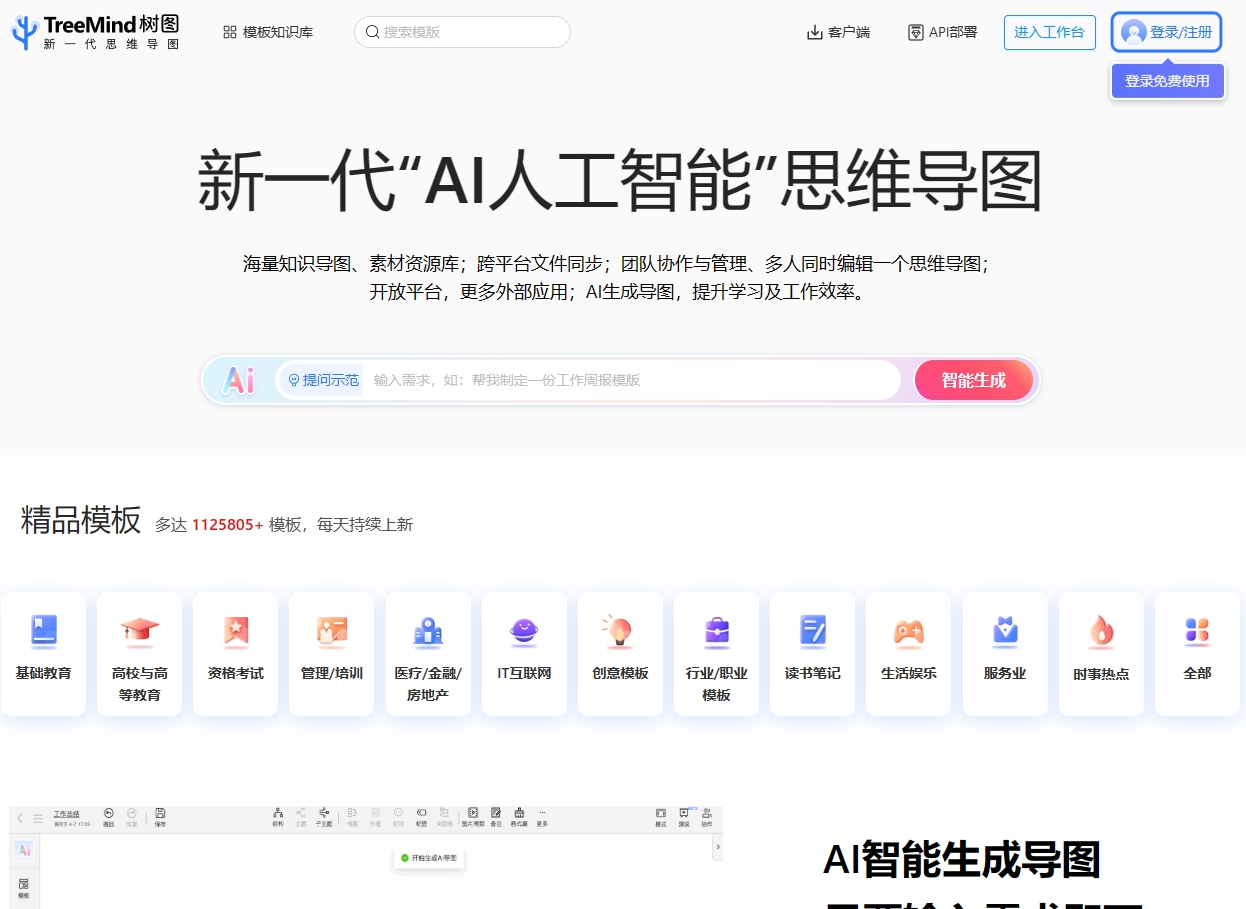This screenshot has width=1246, height=909.
Task: Click the 进入工作台 button
Action: pyautogui.click(x=1049, y=32)
